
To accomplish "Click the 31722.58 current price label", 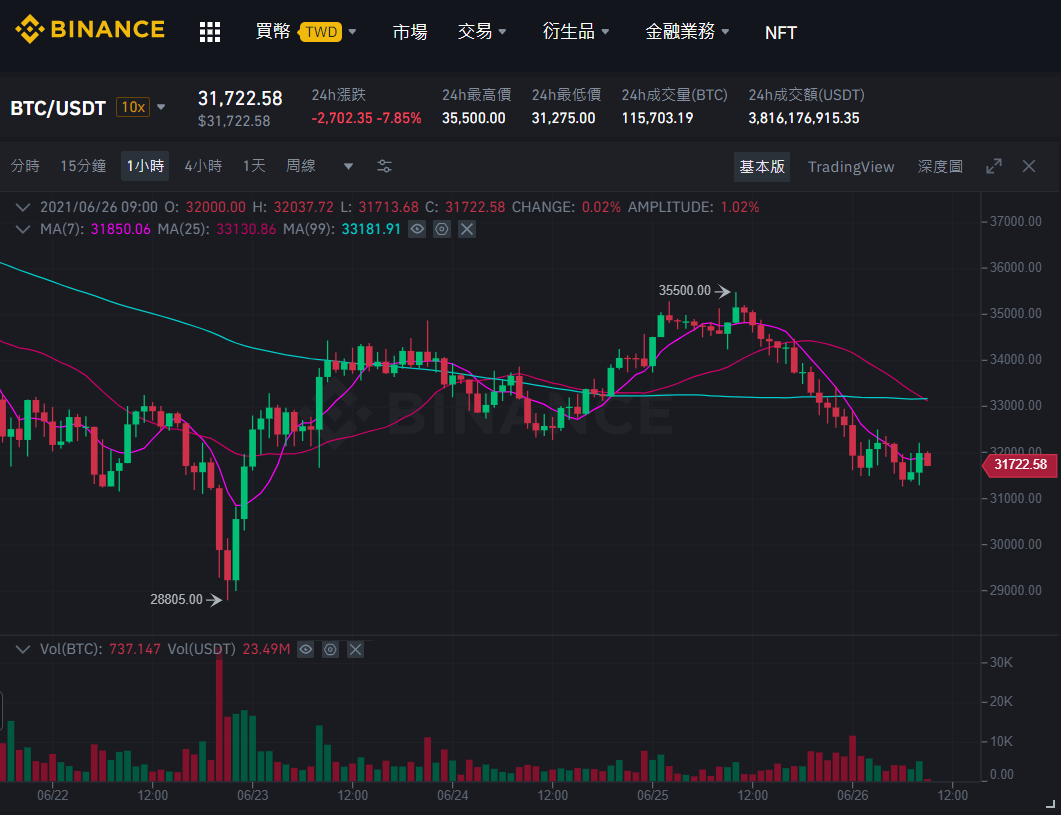I will (1019, 465).
